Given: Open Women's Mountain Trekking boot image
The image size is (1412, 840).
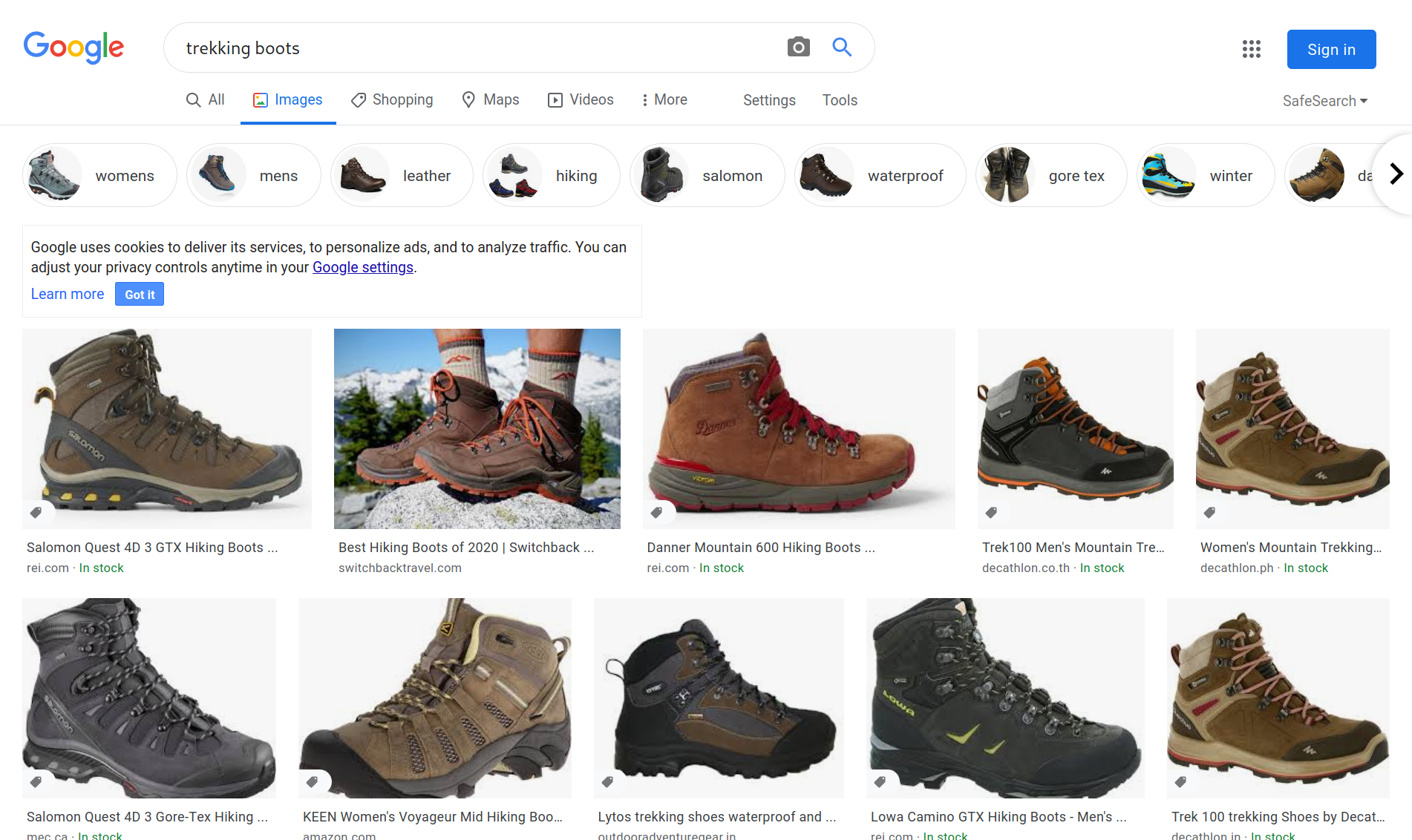Looking at the screenshot, I should (x=1292, y=429).
